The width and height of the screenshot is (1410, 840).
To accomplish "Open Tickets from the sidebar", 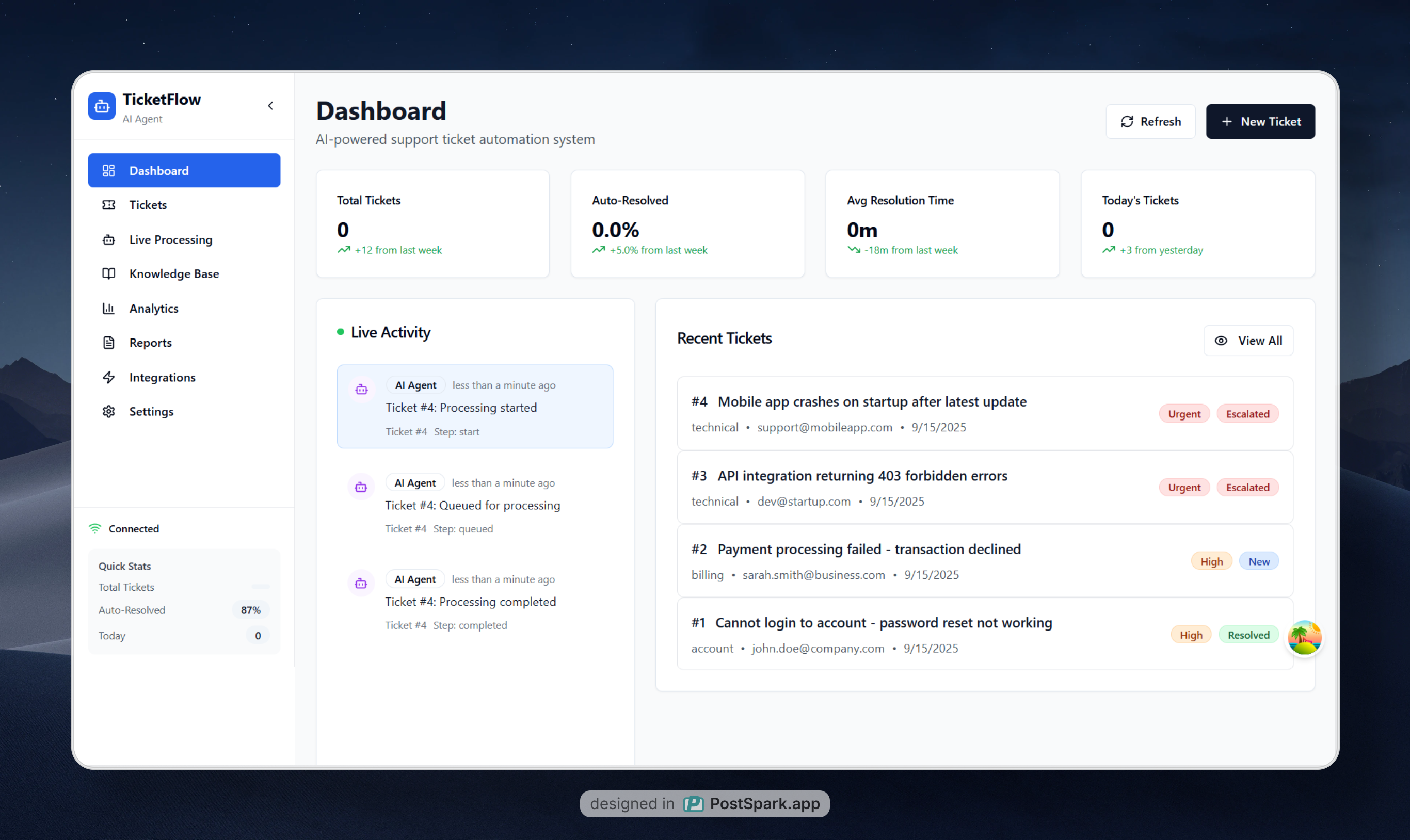I will click(148, 205).
